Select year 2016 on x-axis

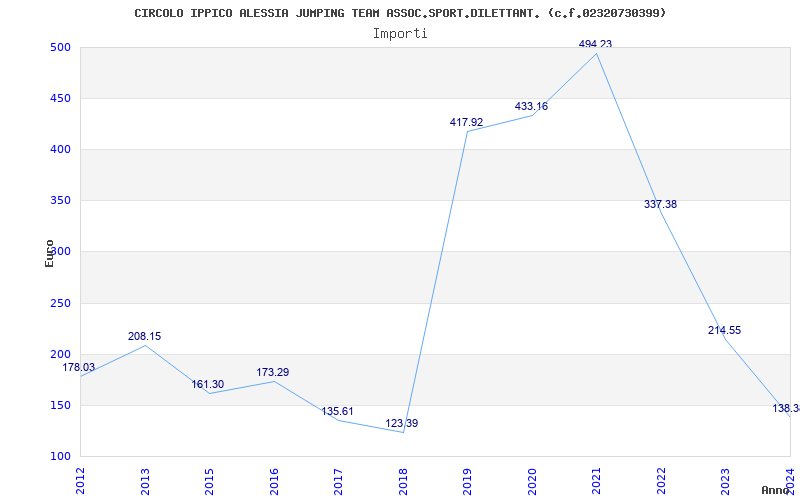pos(274,481)
